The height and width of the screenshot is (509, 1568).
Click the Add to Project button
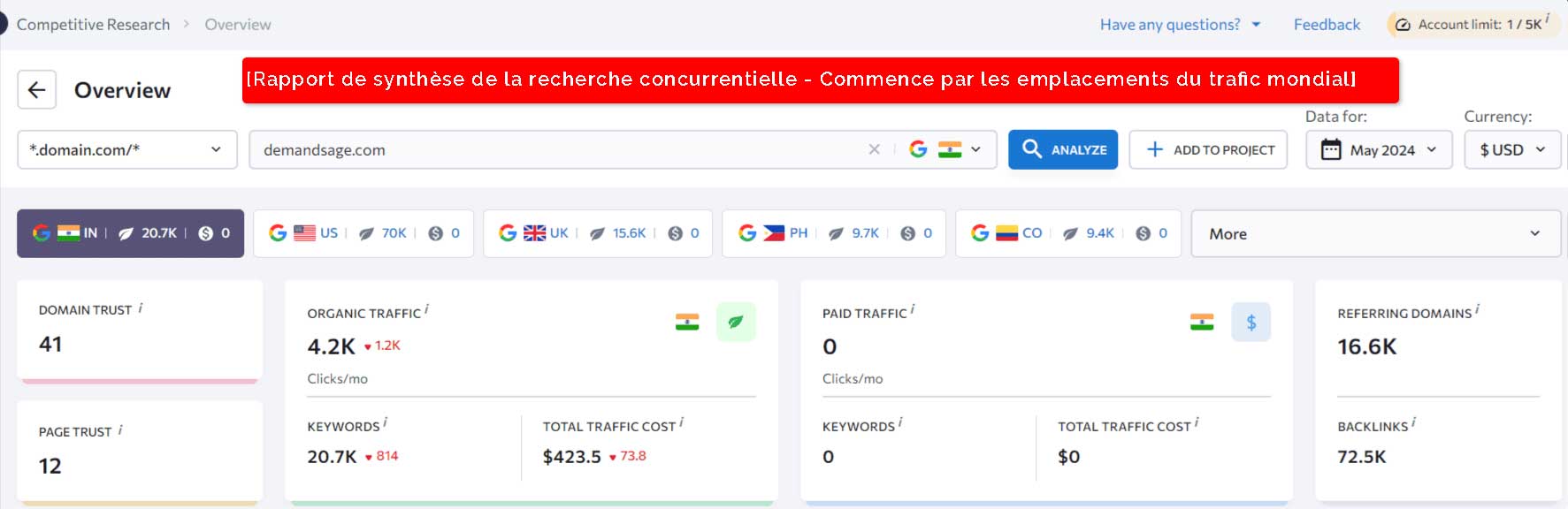point(1208,149)
